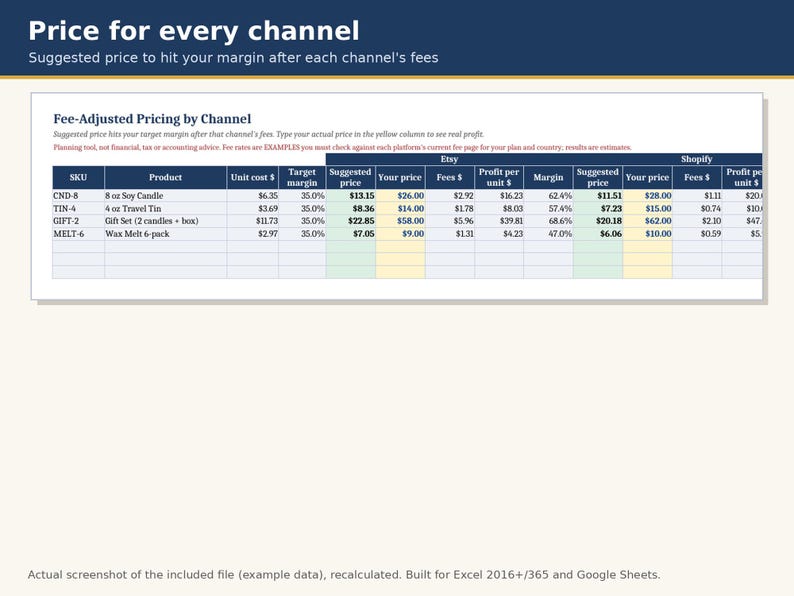Click the $2.92 Etsy fees cell

coord(450,195)
